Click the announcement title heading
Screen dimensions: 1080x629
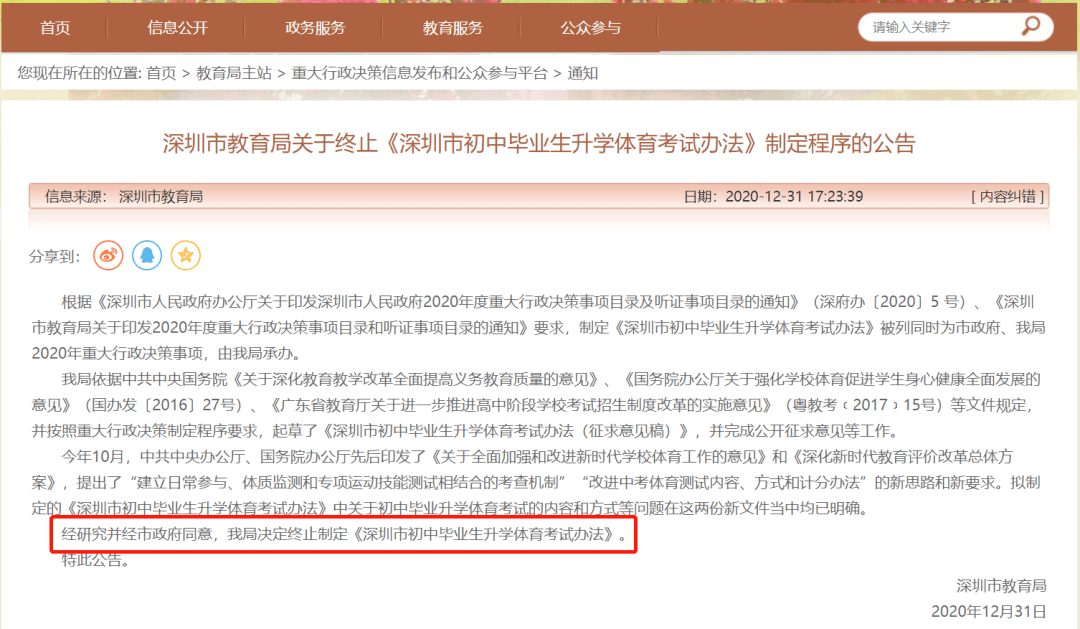[539, 143]
